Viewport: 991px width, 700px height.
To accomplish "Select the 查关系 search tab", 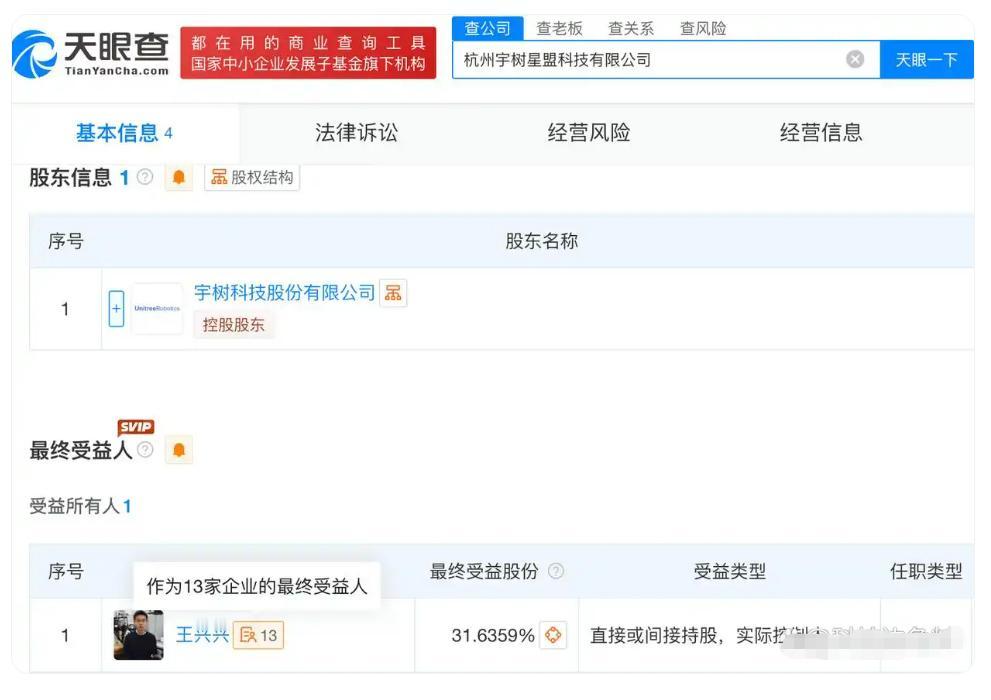I will pyautogui.click(x=631, y=28).
